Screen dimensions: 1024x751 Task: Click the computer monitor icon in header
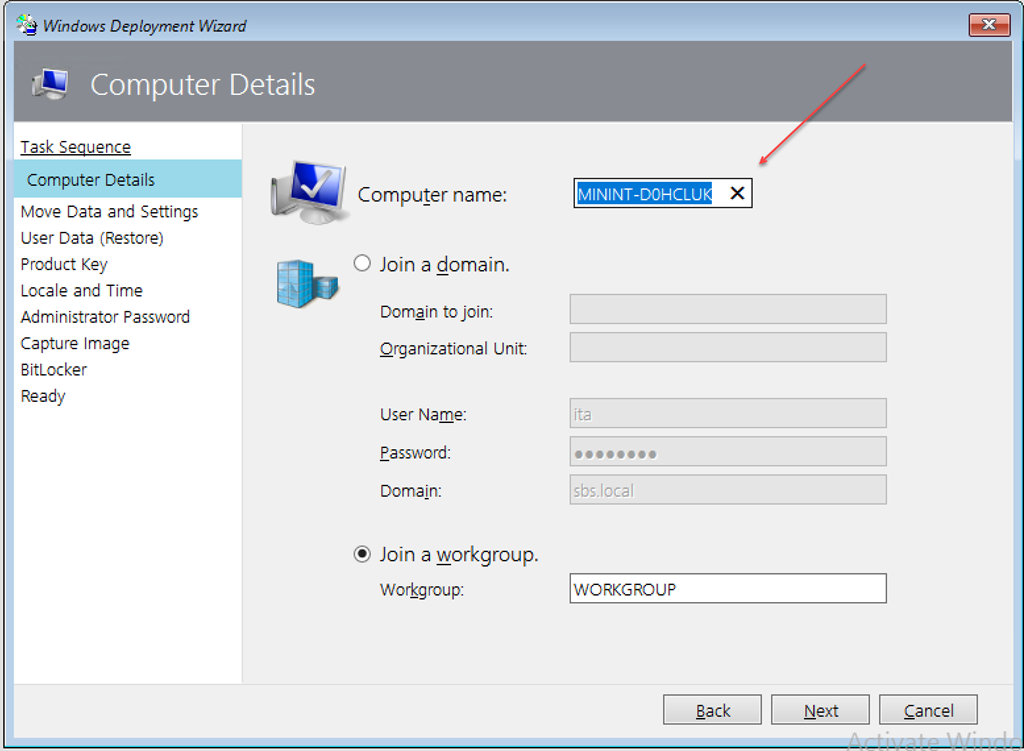[x=50, y=84]
